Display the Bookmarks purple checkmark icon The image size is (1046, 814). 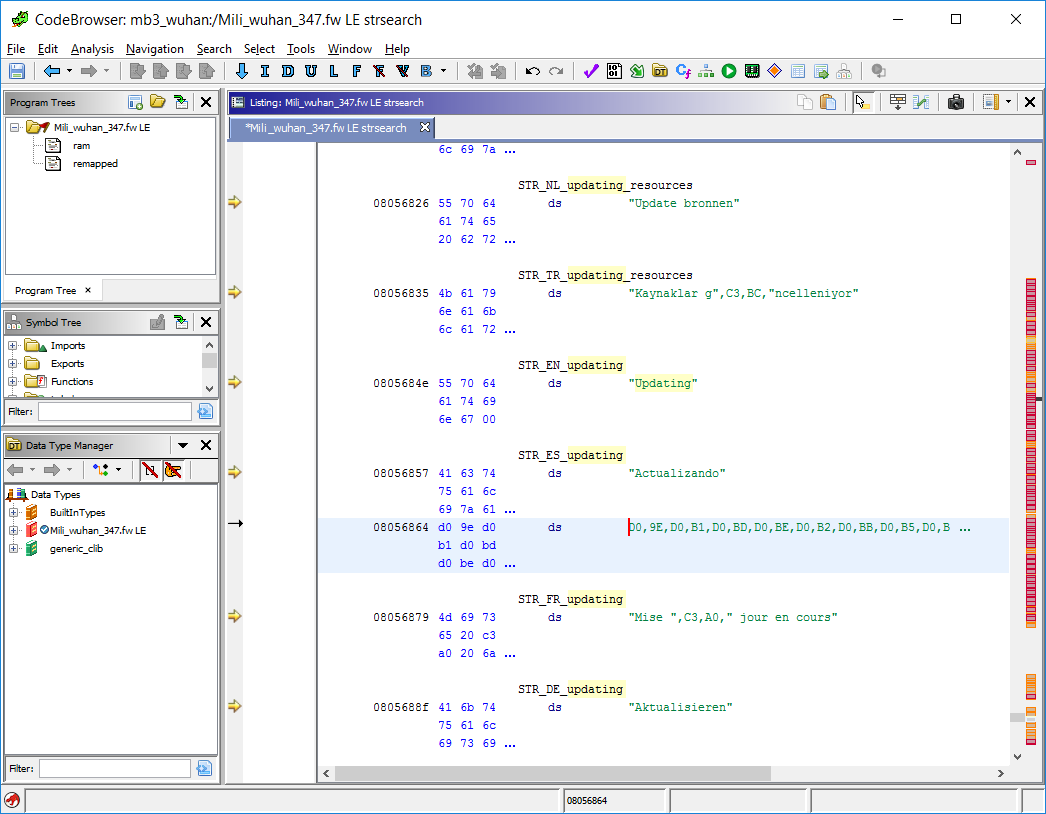click(590, 71)
